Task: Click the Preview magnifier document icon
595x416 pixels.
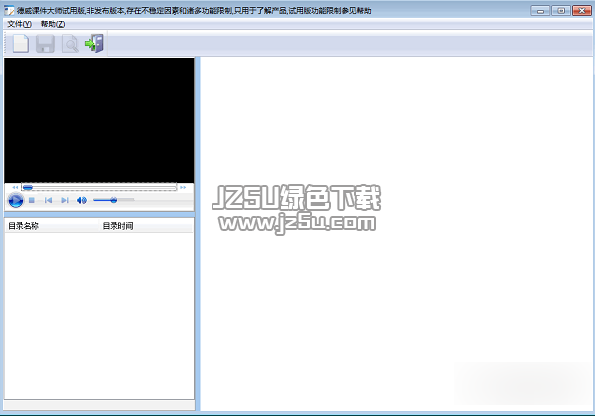Action: pos(70,44)
